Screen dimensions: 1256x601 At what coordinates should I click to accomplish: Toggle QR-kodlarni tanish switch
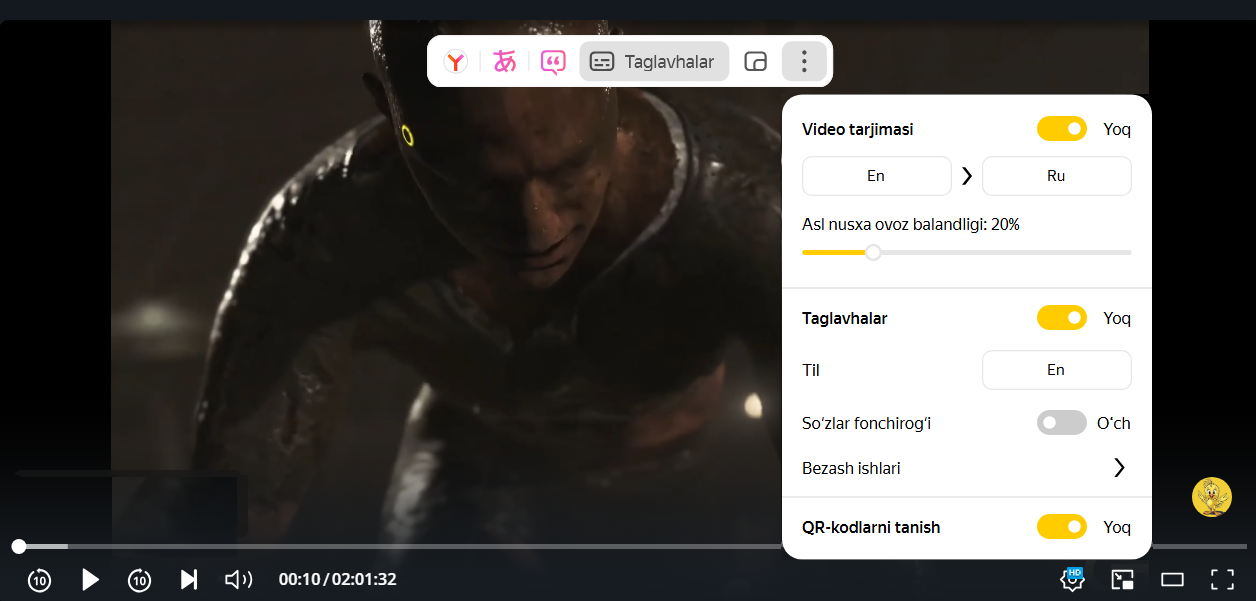[x=1062, y=527]
